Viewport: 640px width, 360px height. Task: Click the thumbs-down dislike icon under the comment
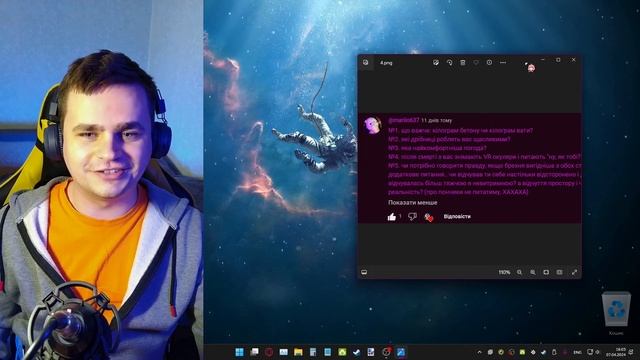[x=412, y=216]
